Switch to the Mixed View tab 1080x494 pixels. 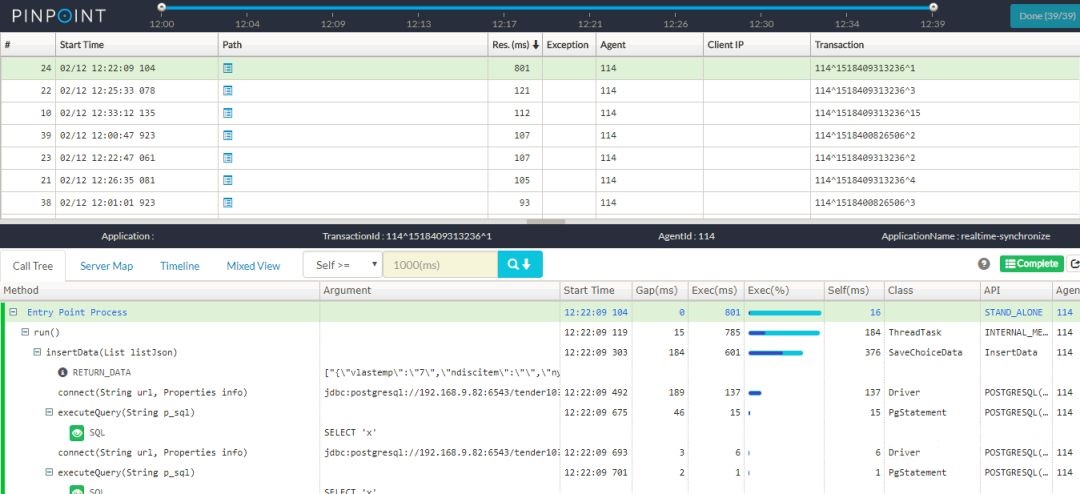pos(253,266)
